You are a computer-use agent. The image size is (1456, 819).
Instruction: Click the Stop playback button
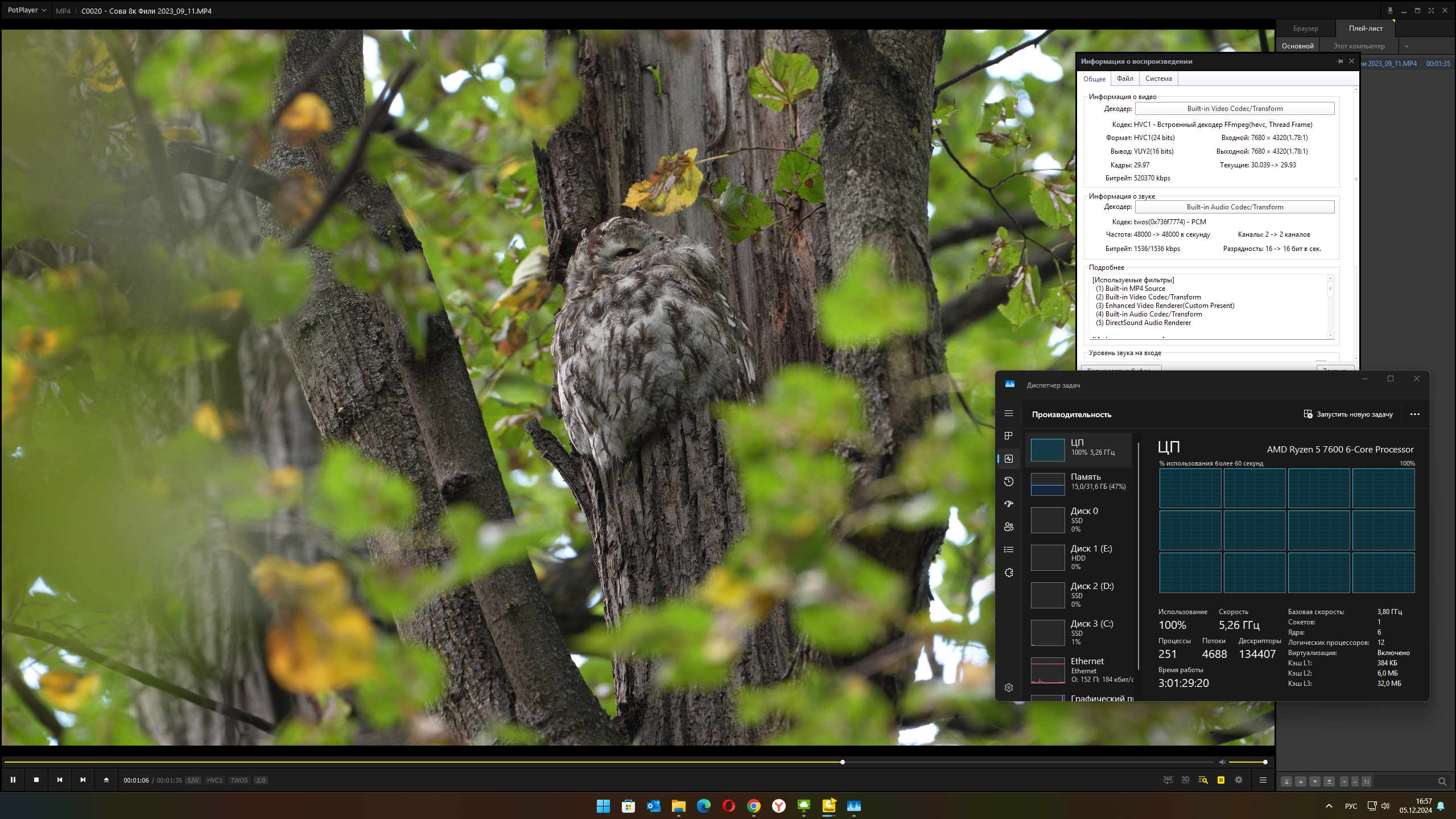click(x=36, y=780)
